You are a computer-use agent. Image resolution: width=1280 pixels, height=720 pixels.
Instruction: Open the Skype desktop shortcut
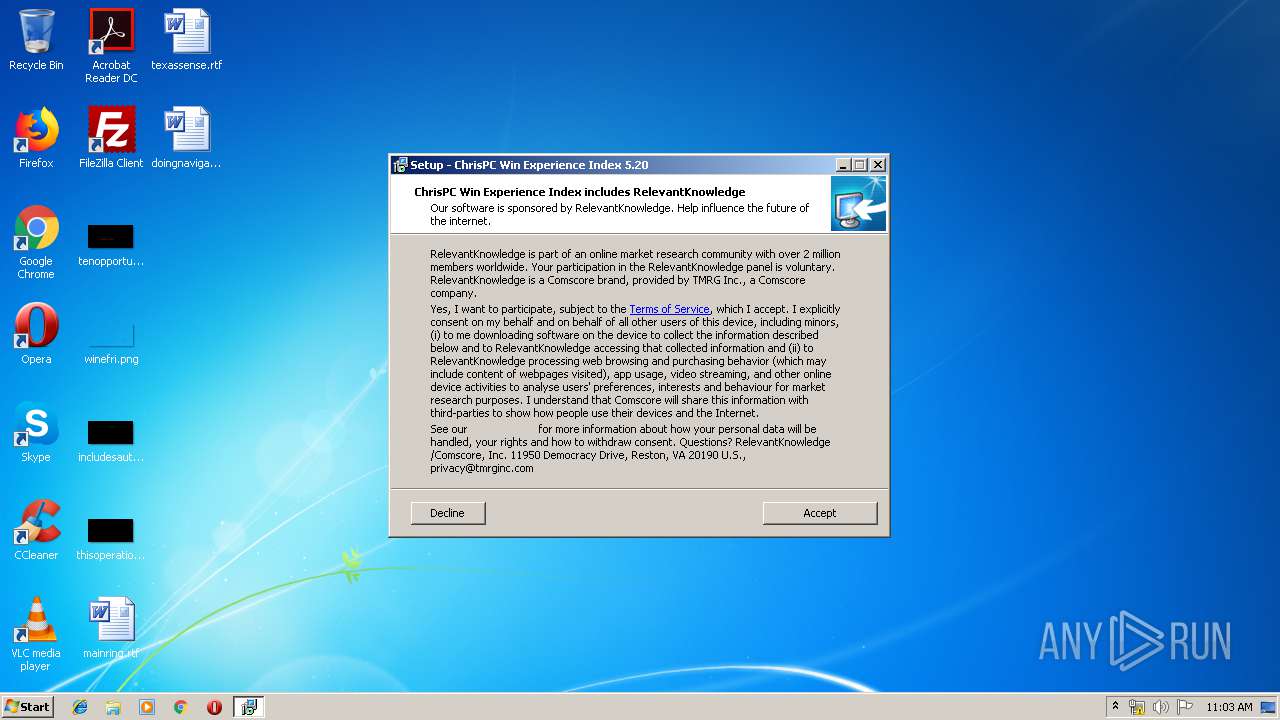(36, 432)
